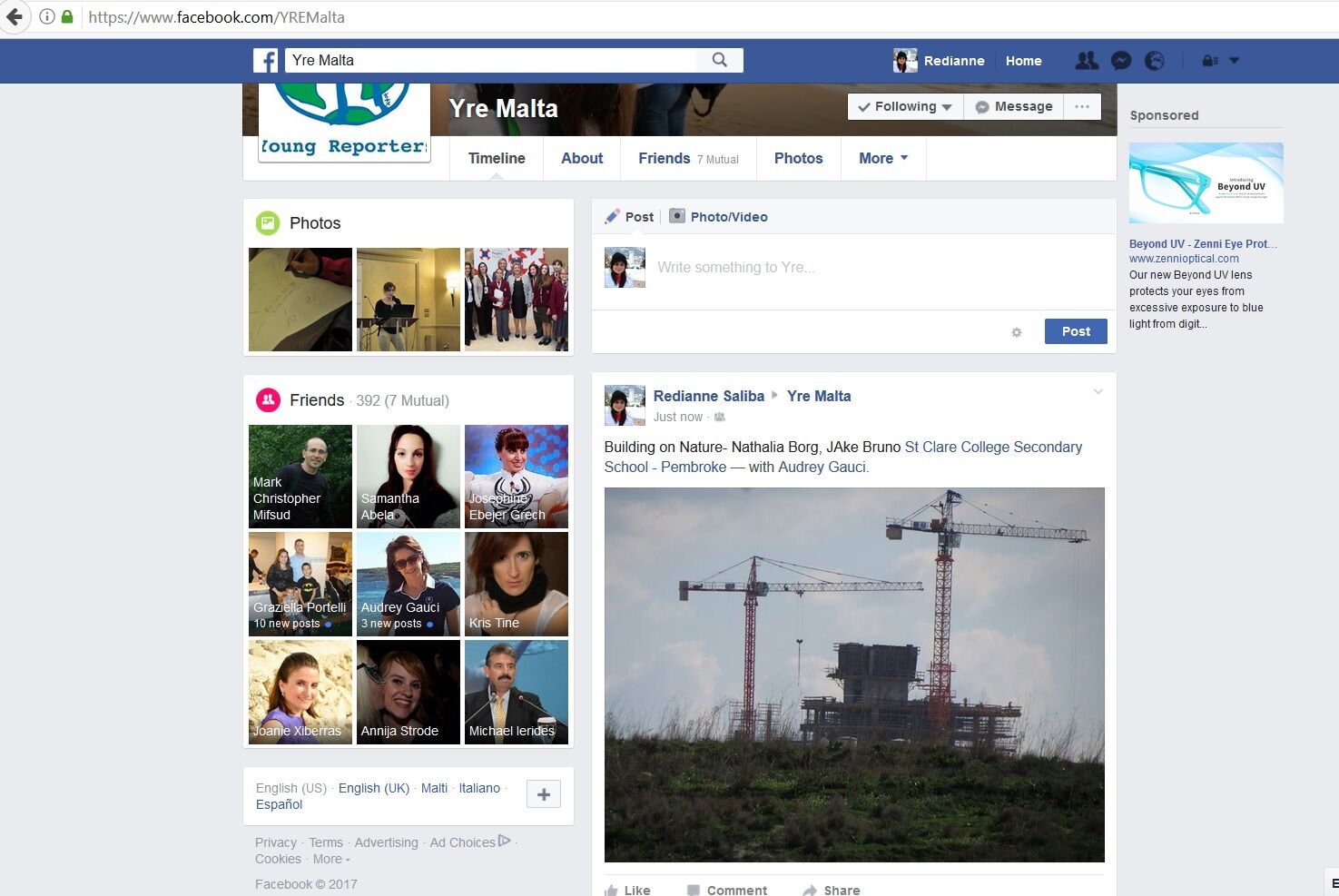Image resolution: width=1339 pixels, height=896 pixels.
Task: Open the three-dots profile actions menu
Action: coord(1081,106)
